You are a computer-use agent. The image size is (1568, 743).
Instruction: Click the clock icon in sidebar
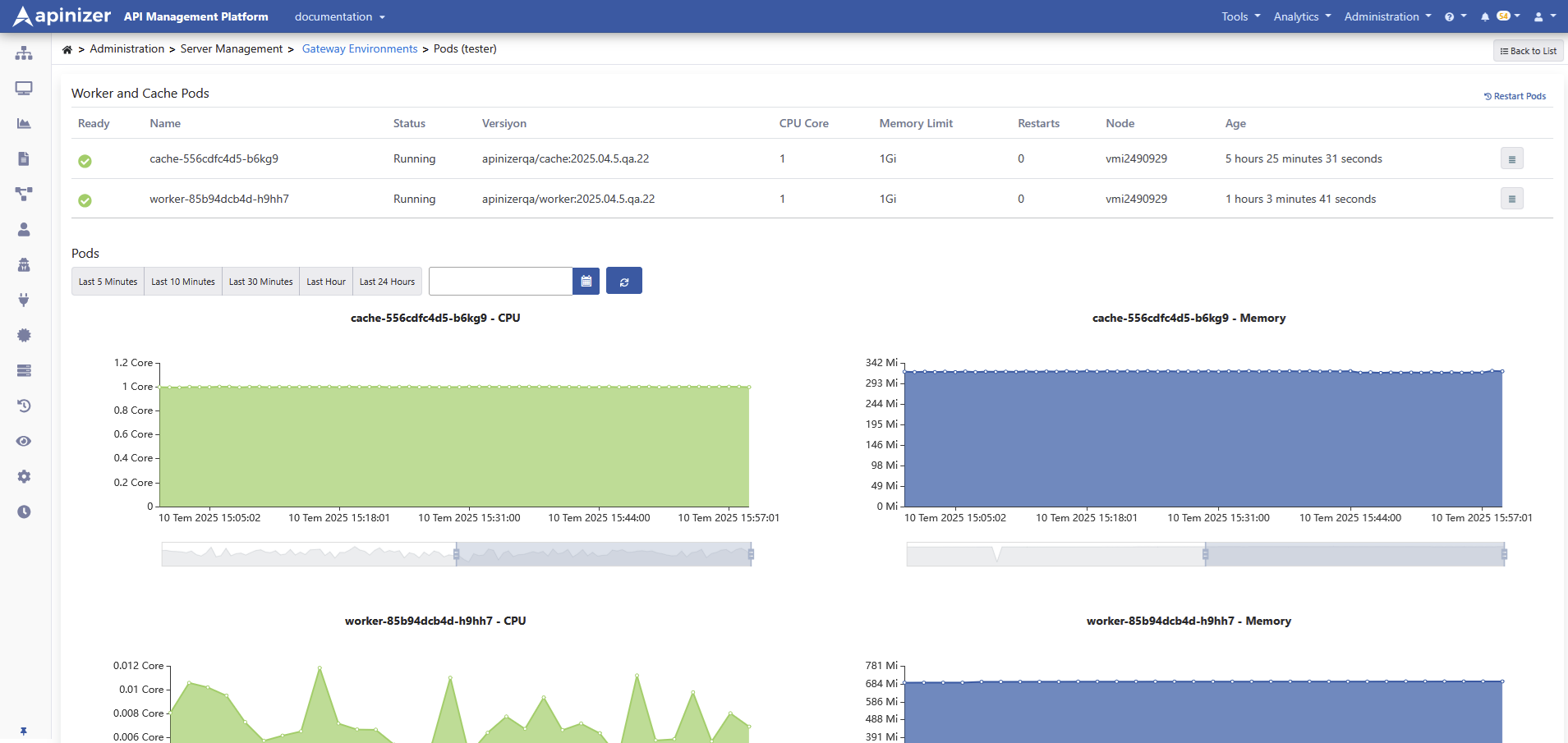(x=24, y=512)
